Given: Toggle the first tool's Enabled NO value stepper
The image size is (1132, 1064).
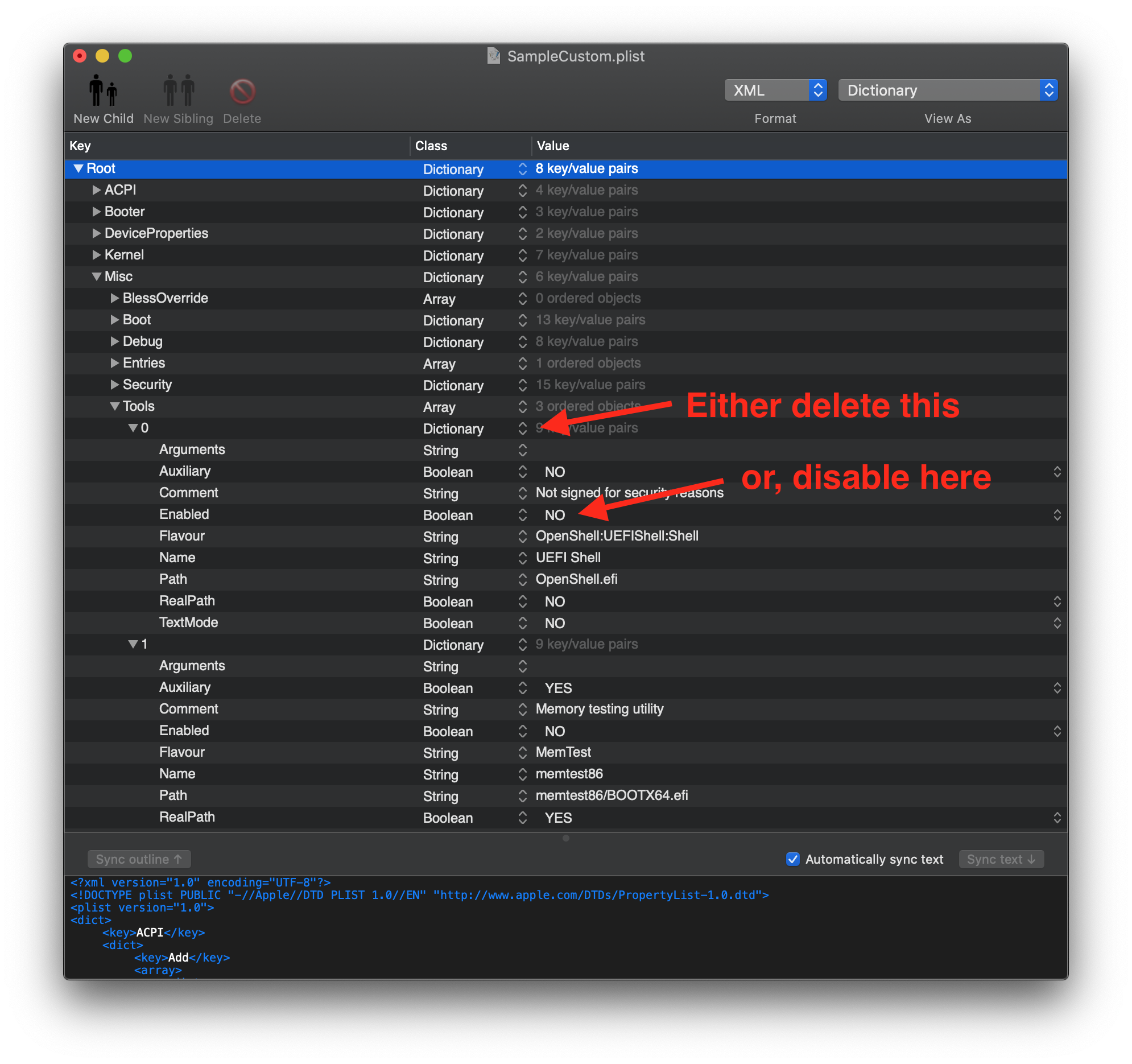Looking at the screenshot, I should tap(1057, 515).
